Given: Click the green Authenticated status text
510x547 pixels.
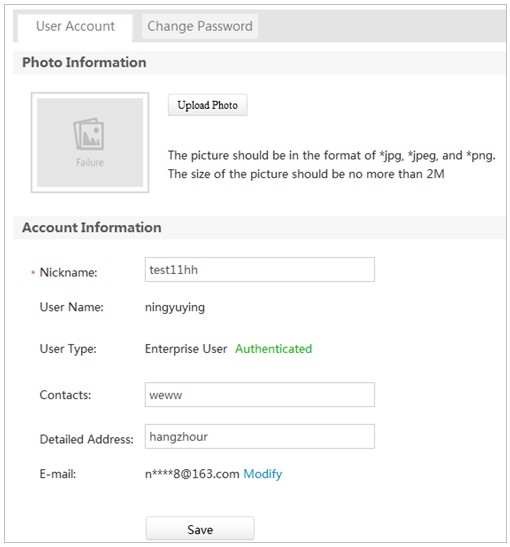Looking at the screenshot, I should (x=273, y=349).
